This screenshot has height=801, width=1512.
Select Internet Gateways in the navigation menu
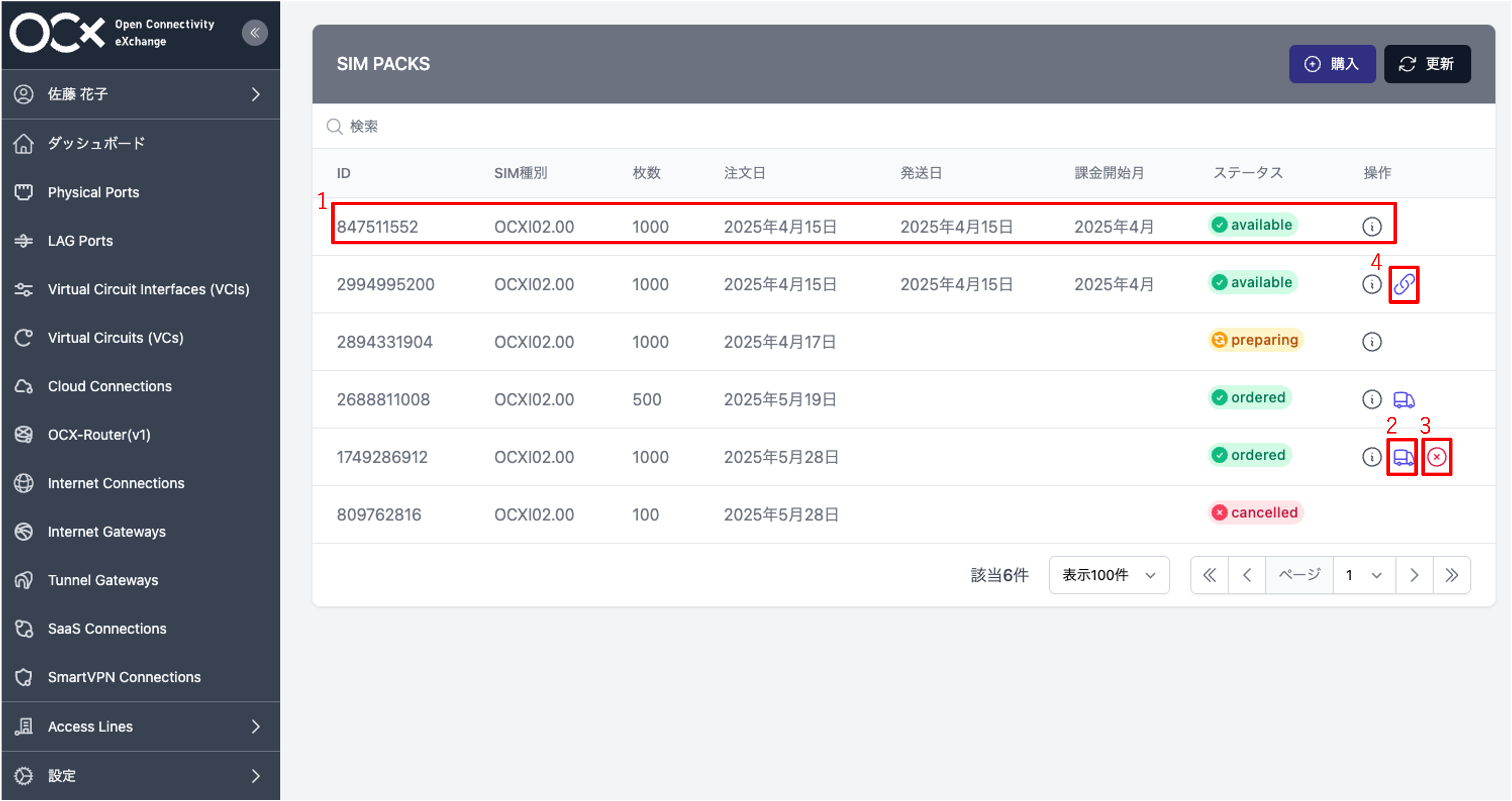tap(107, 532)
